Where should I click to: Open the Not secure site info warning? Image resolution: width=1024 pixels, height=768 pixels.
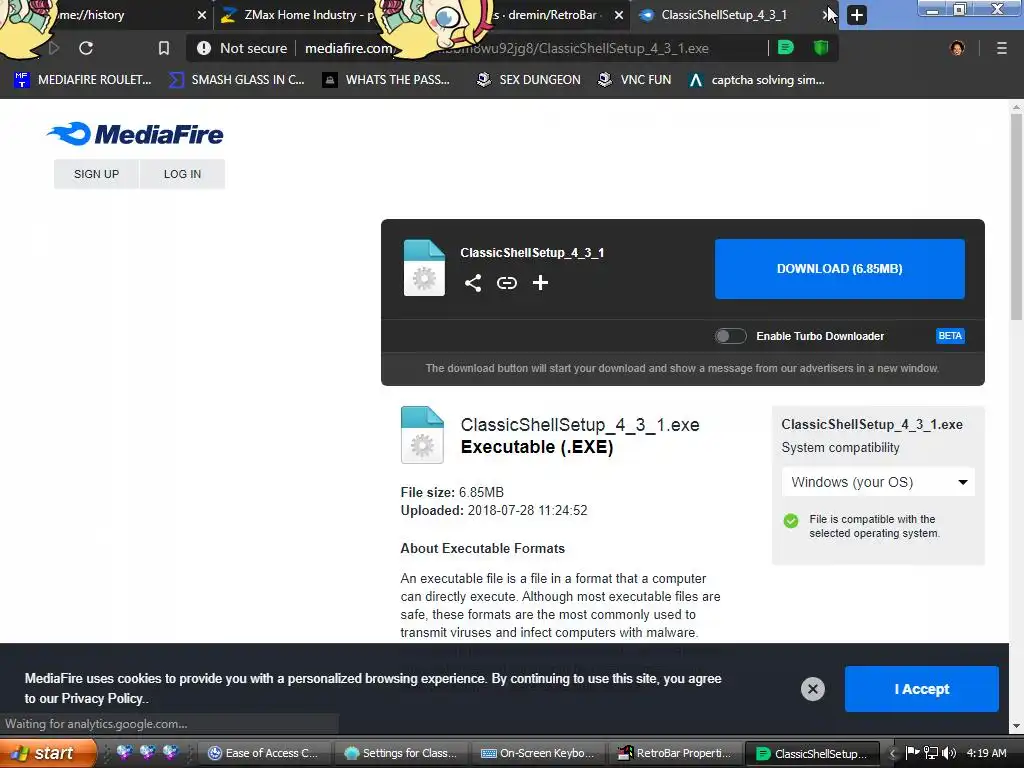tap(242, 48)
